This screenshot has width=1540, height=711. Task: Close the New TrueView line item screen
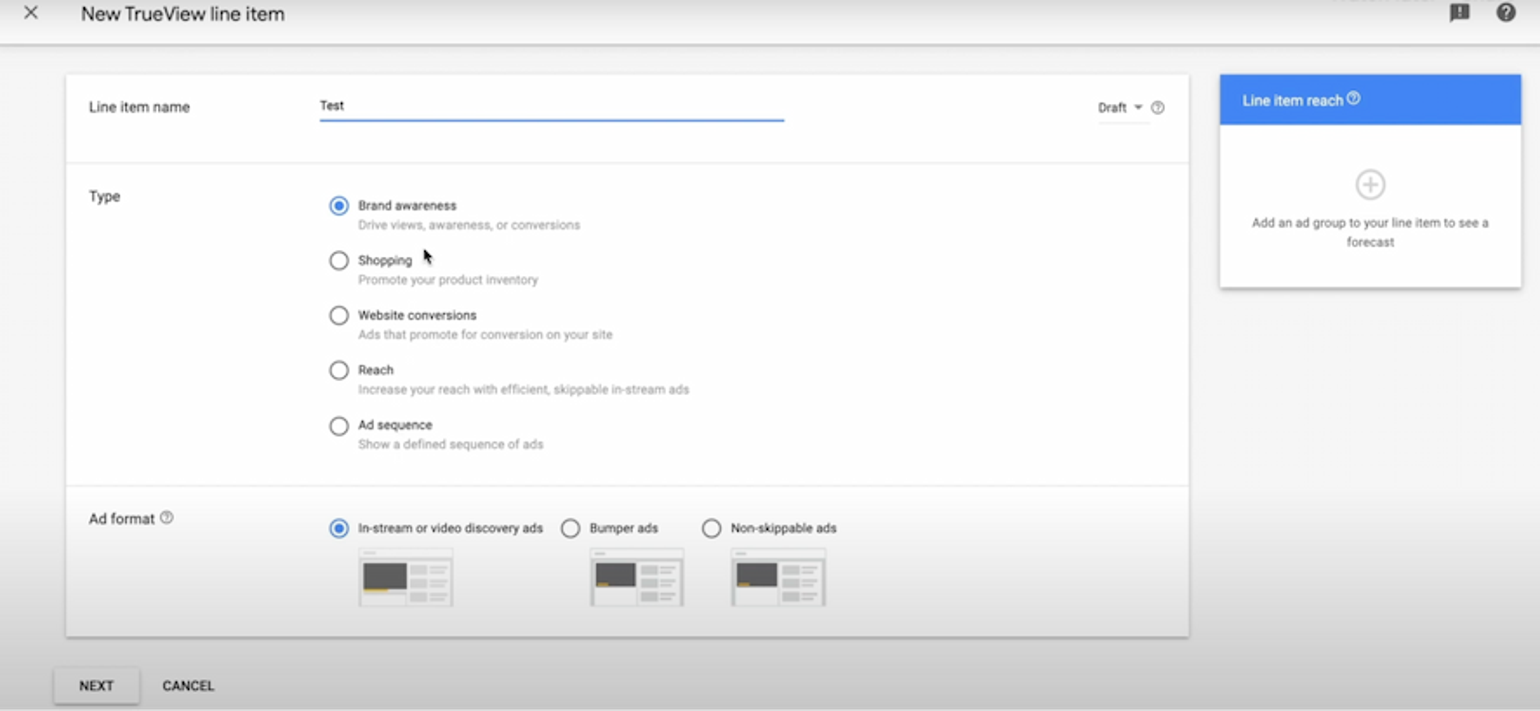(x=30, y=13)
